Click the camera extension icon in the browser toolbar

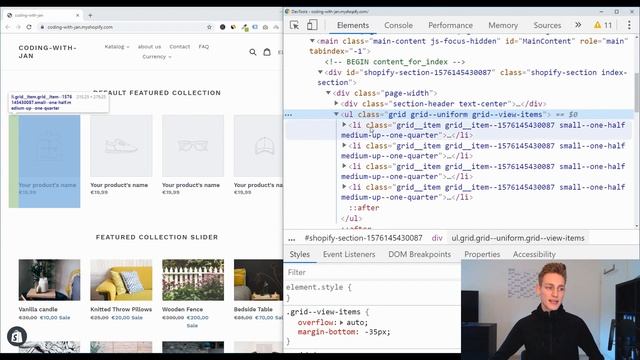click(x=265, y=27)
